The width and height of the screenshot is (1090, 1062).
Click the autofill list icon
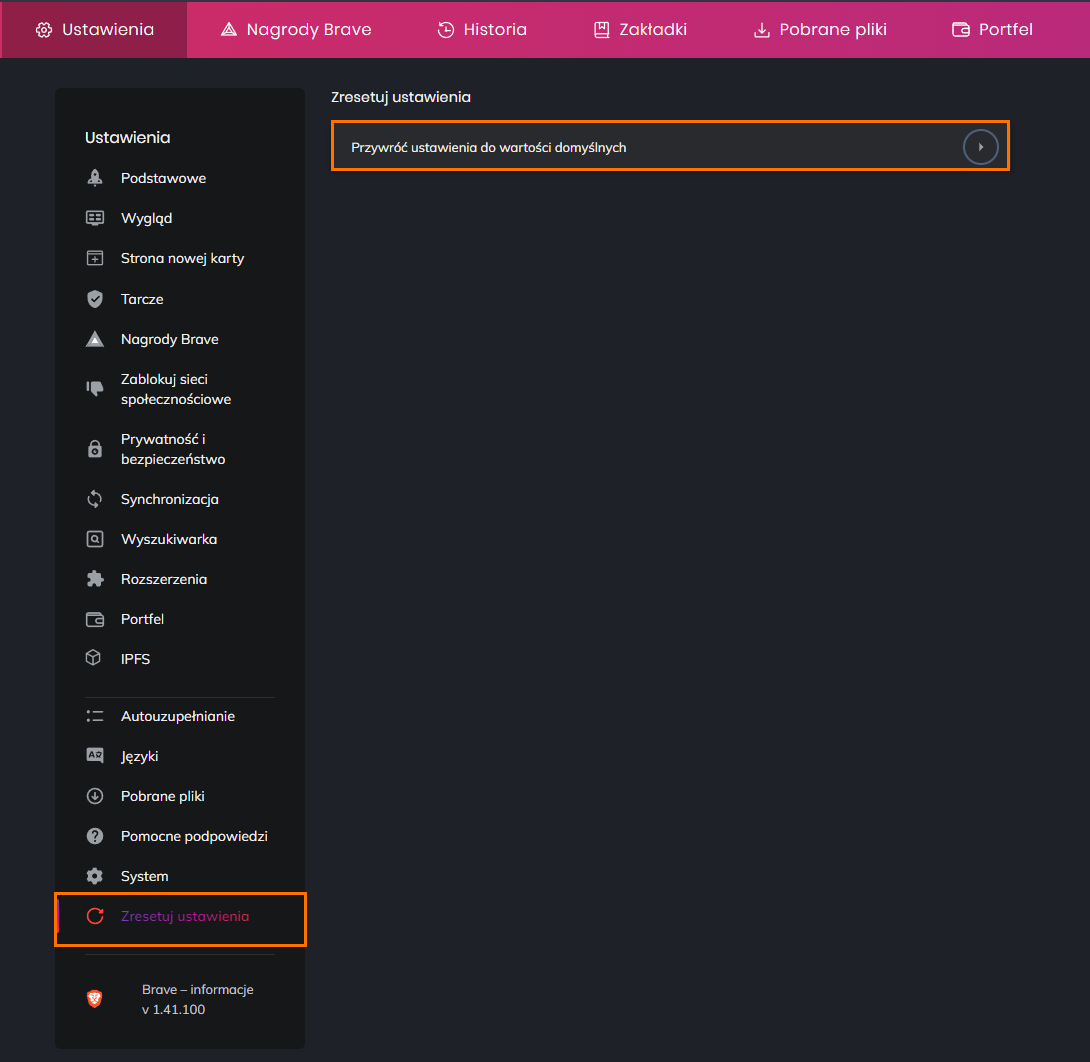(95, 716)
